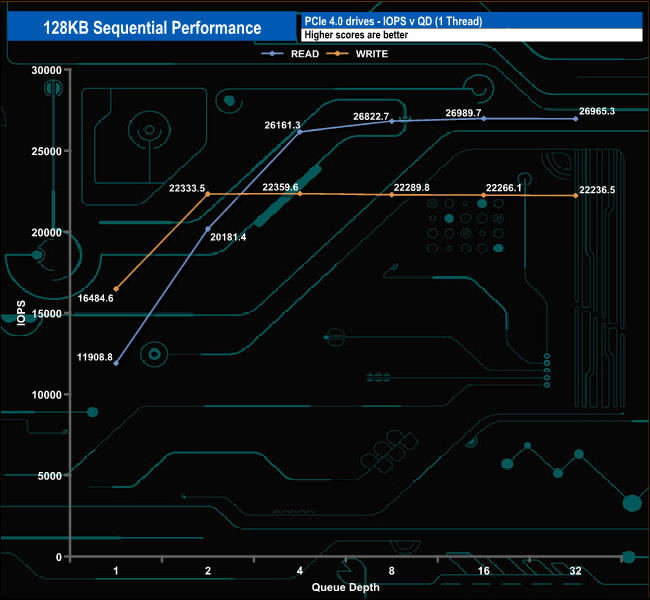The image size is (650, 600).
Task: Click the IOPS axis title
Action: [21, 313]
